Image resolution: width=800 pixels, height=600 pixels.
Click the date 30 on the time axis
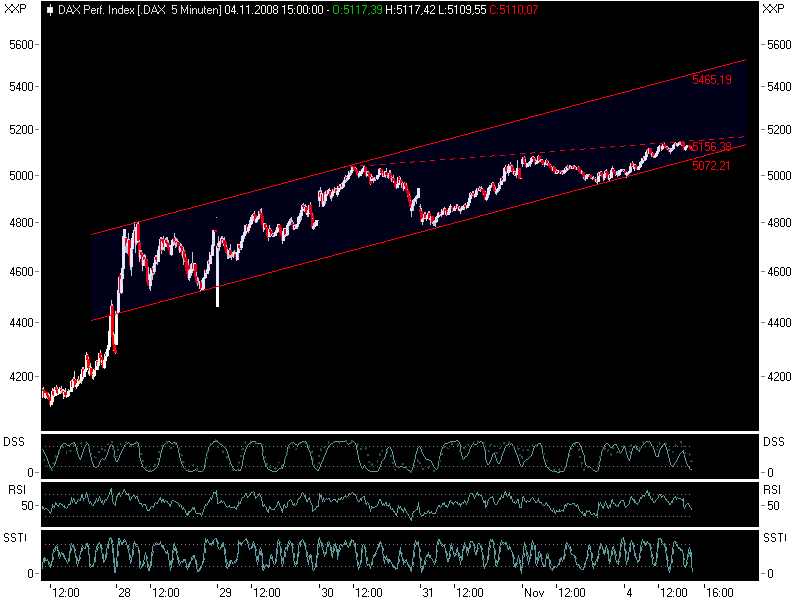click(x=327, y=593)
